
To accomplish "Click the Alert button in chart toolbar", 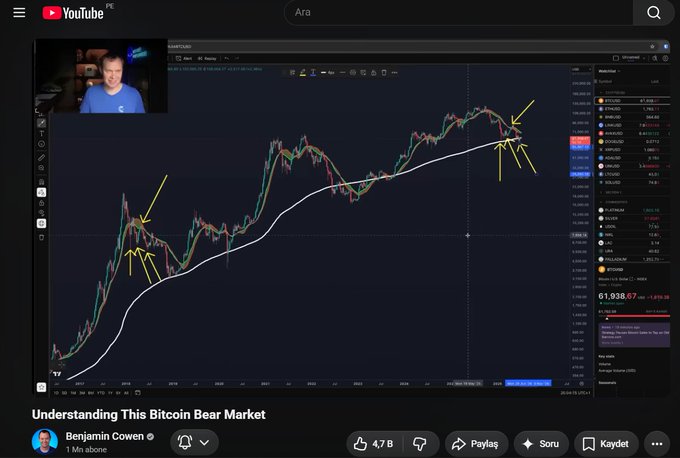I will pyautogui.click(x=184, y=59).
